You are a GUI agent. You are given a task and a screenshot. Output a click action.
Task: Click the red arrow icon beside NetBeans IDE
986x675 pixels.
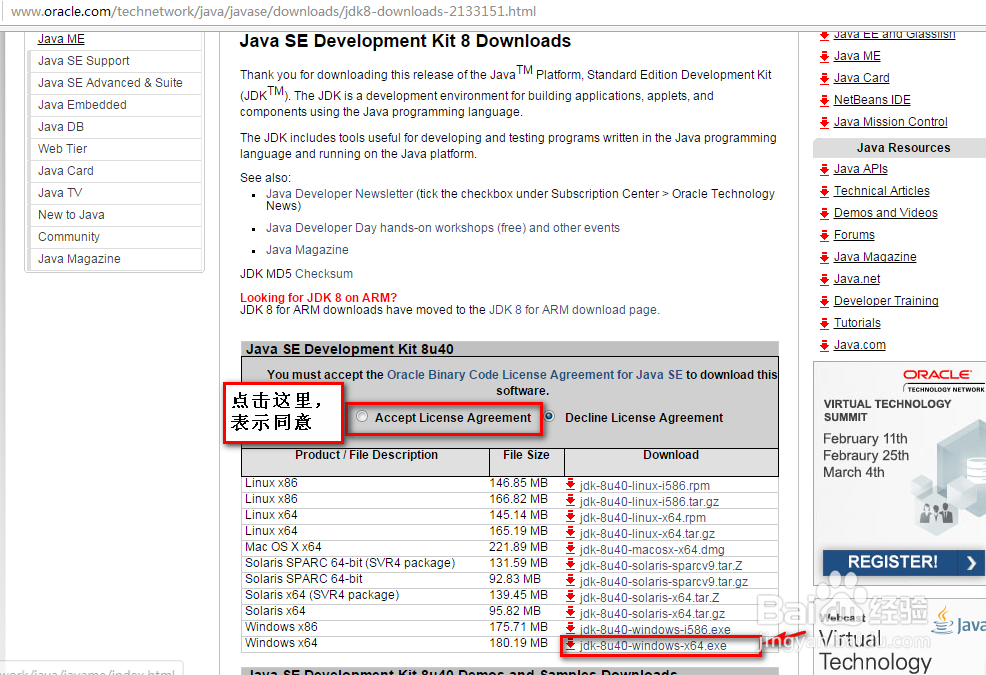pyautogui.click(x=824, y=101)
